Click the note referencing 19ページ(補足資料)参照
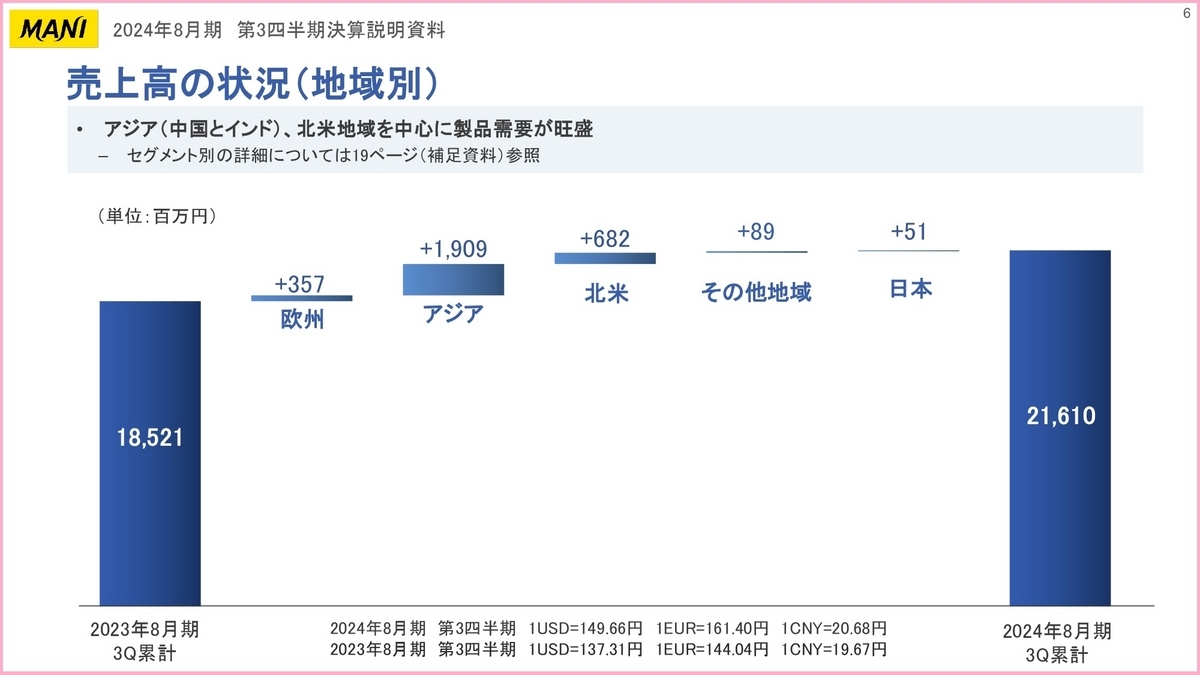The height and width of the screenshot is (675, 1200). 333,156
